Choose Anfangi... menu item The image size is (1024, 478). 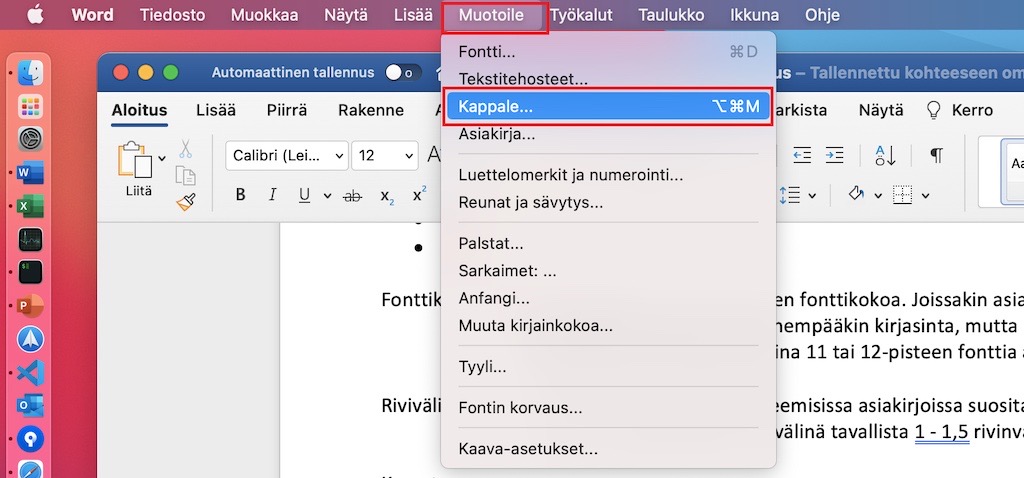point(608,298)
